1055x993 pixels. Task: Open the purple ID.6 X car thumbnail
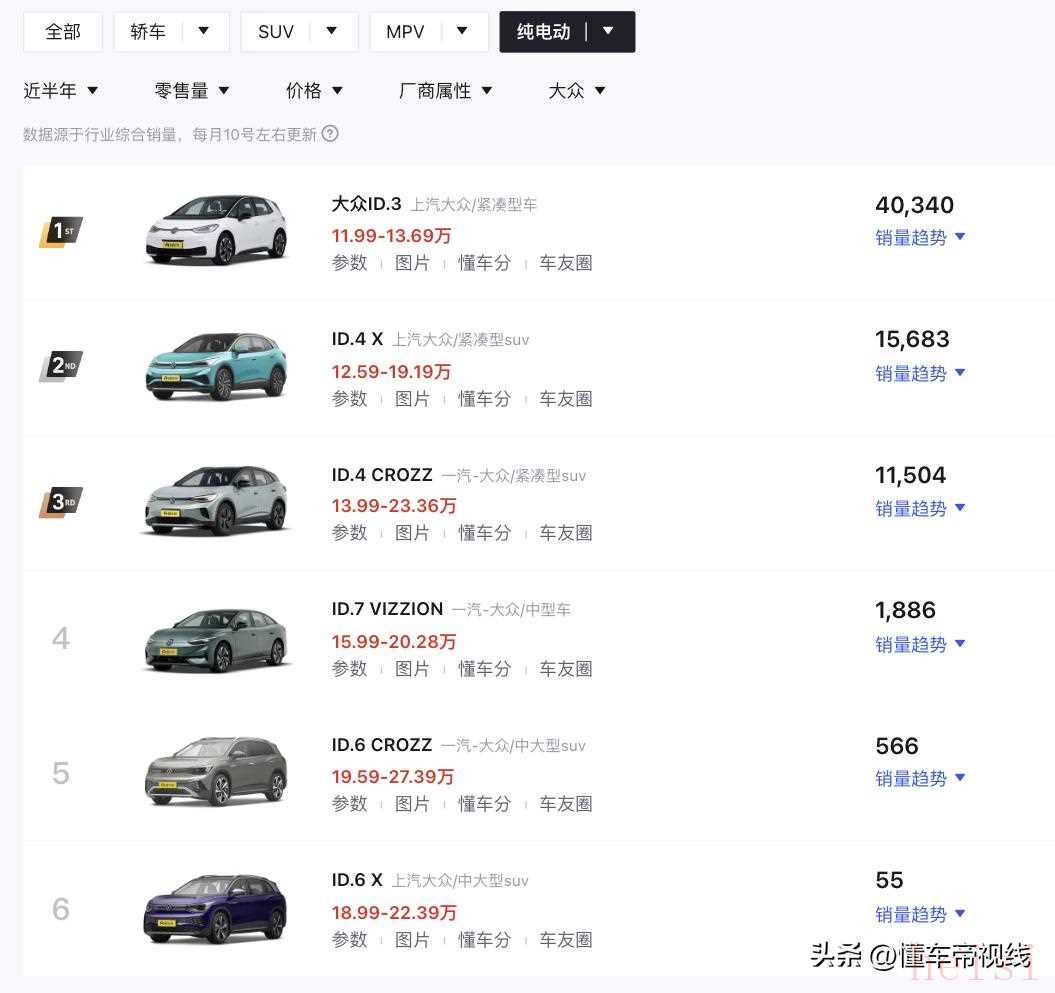point(217,908)
